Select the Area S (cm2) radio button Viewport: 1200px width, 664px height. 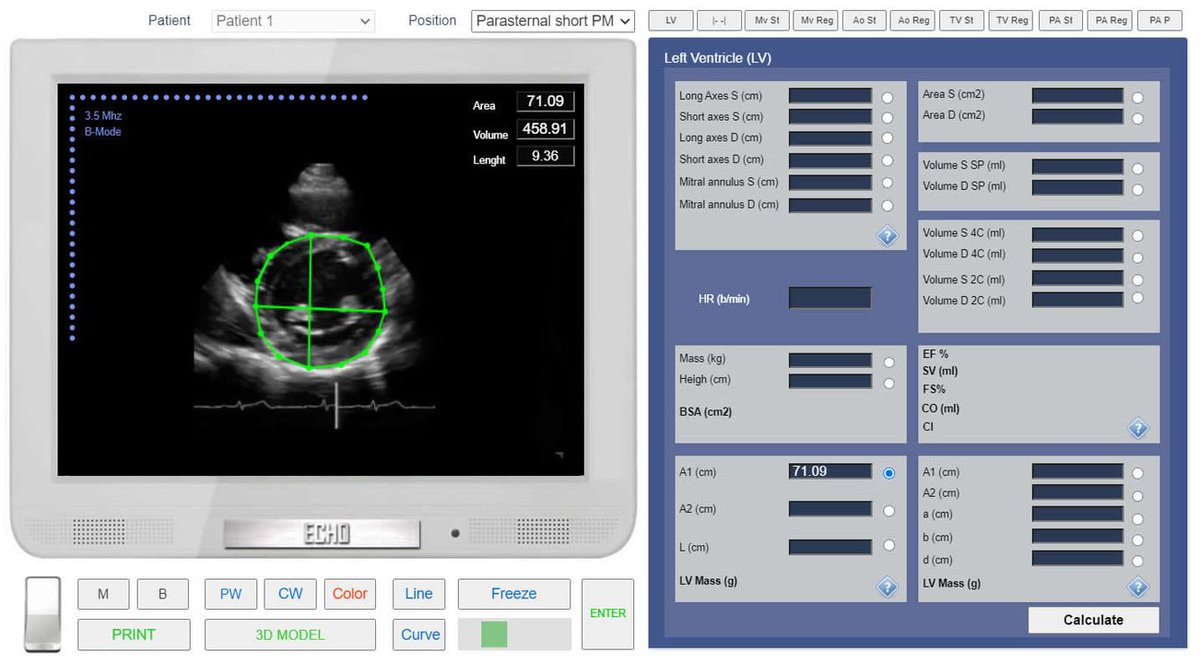(x=1138, y=97)
